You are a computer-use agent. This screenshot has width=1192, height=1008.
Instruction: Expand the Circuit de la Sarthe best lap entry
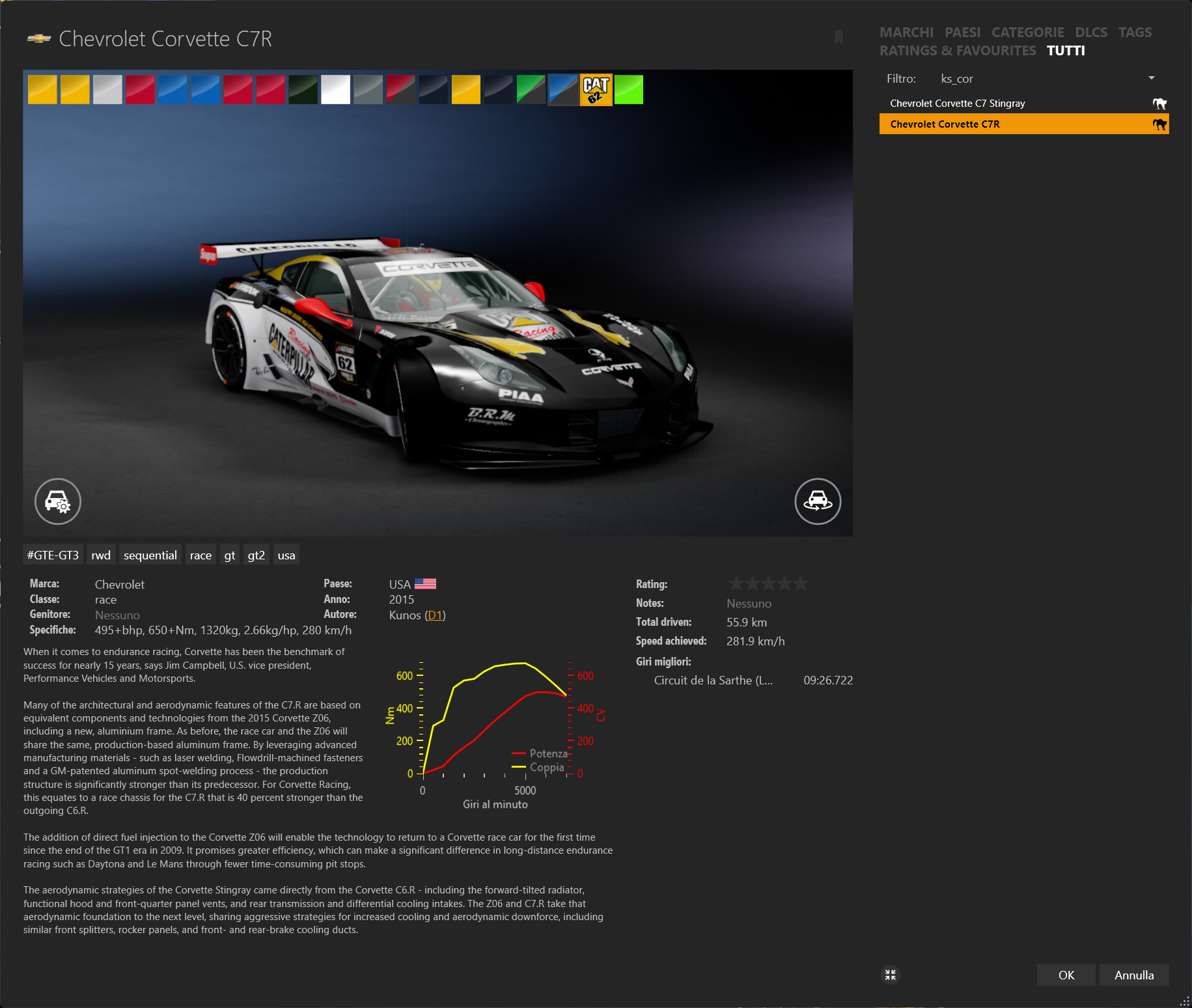[x=713, y=680]
